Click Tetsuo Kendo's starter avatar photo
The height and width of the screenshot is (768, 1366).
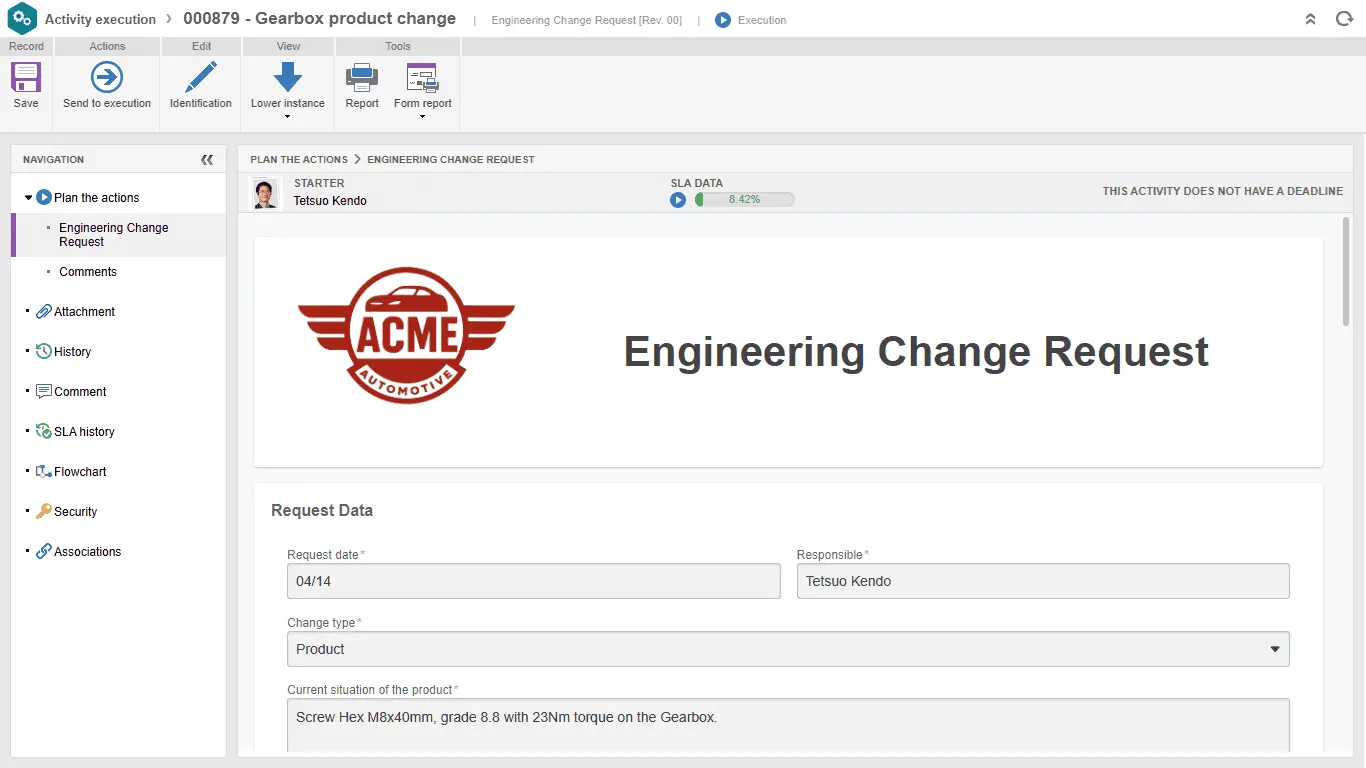265,194
